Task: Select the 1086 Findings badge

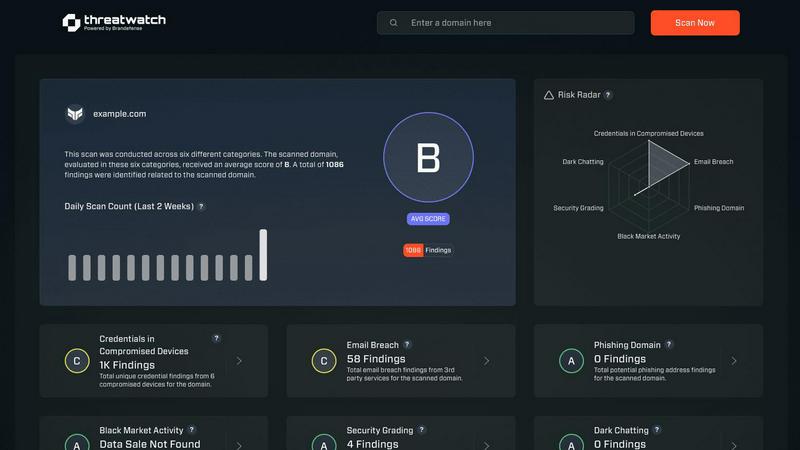Action: point(427,250)
